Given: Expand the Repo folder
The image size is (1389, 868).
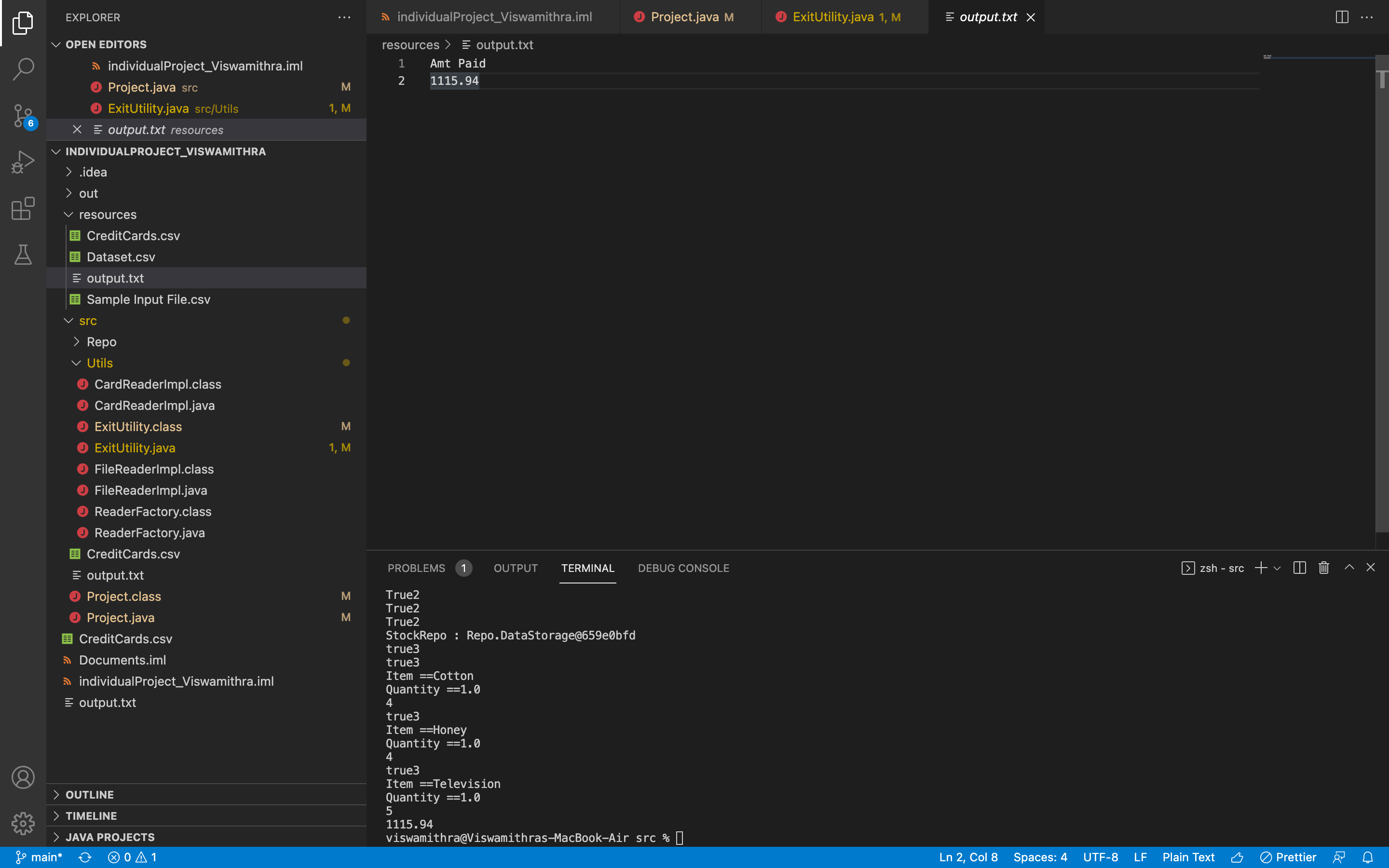Looking at the screenshot, I should coord(76,341).
